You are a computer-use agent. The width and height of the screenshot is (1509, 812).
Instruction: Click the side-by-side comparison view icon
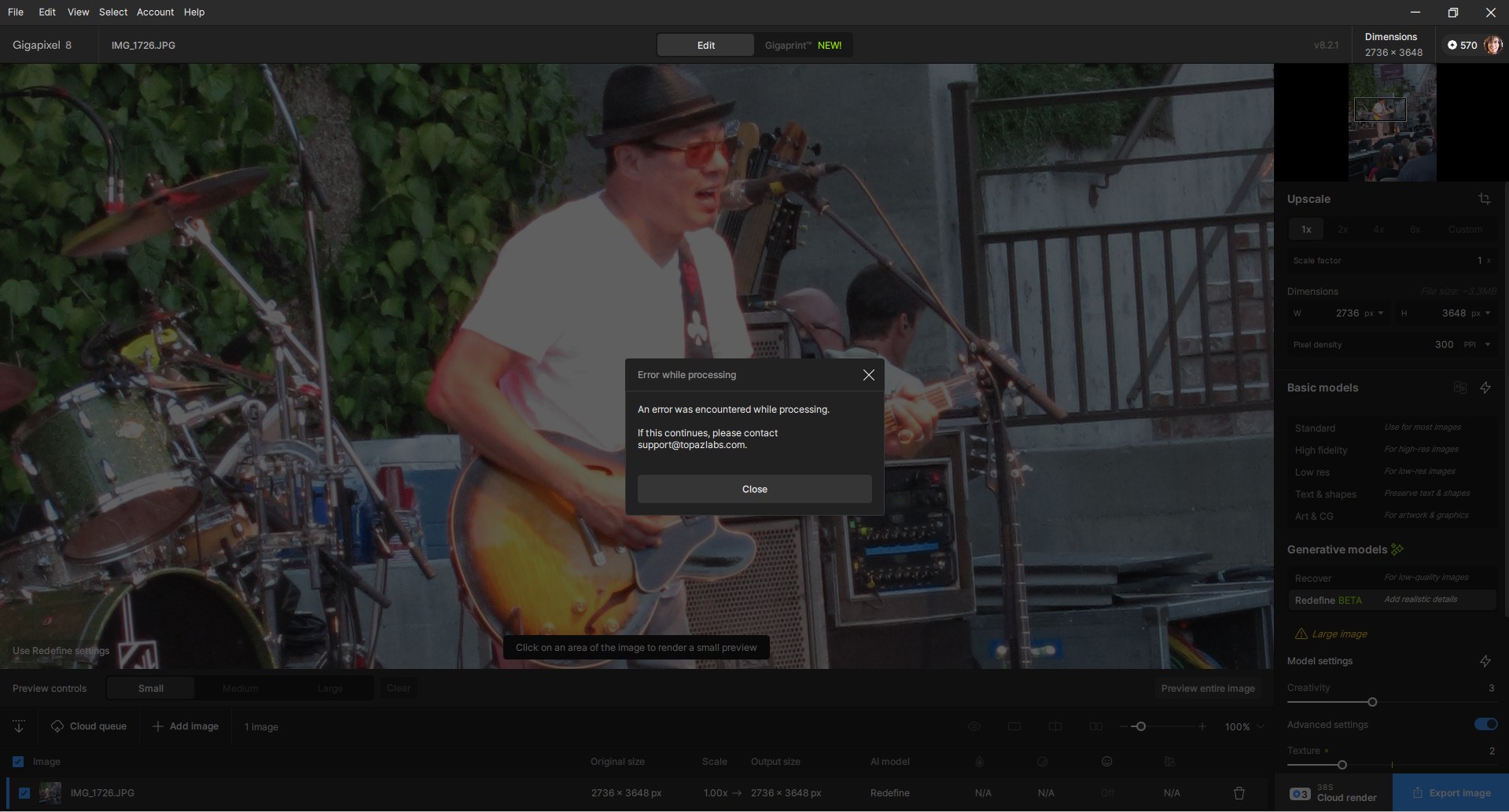[1095, 726]
